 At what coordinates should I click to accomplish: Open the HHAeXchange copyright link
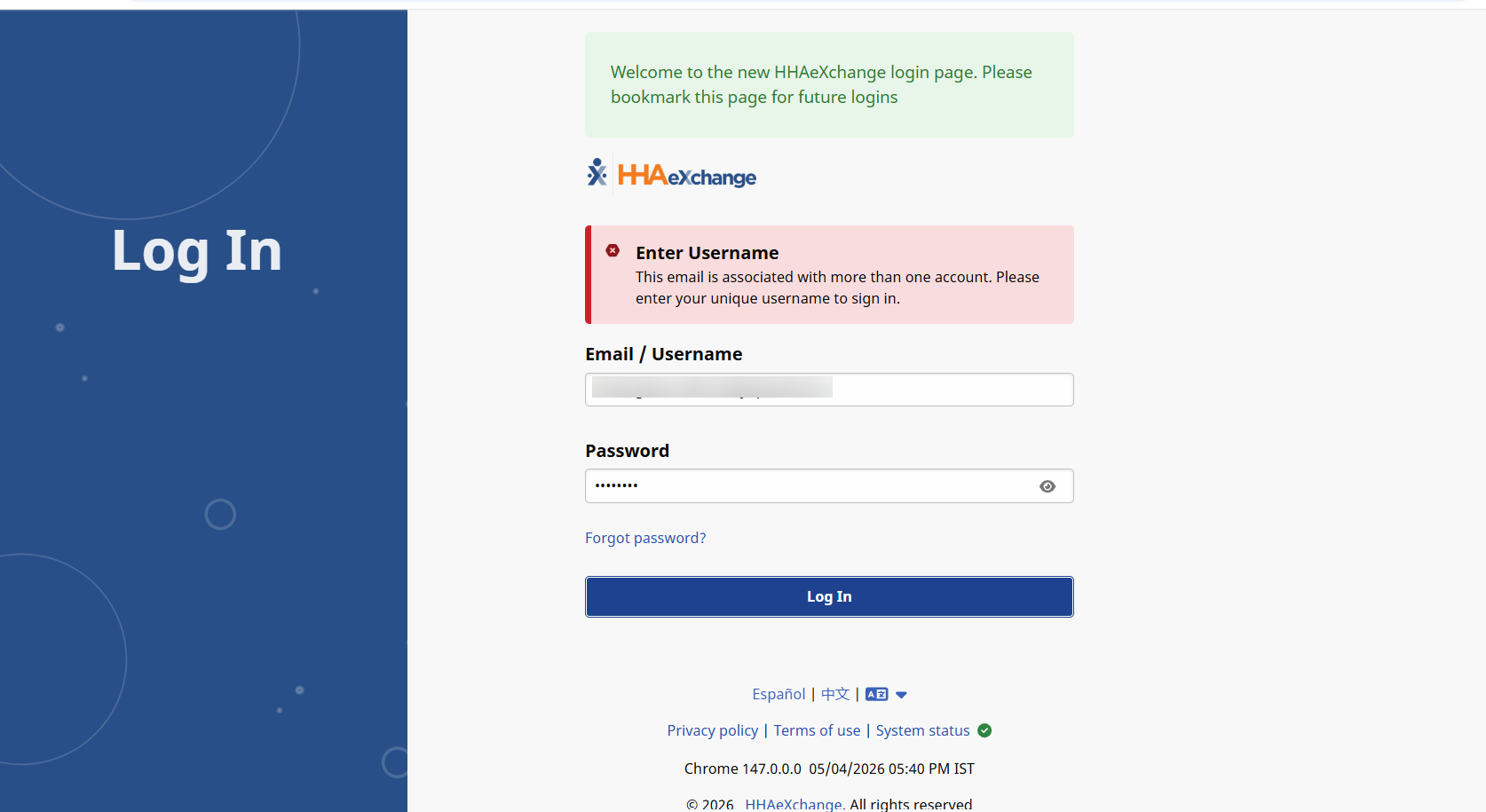click(x=794, y=803)
